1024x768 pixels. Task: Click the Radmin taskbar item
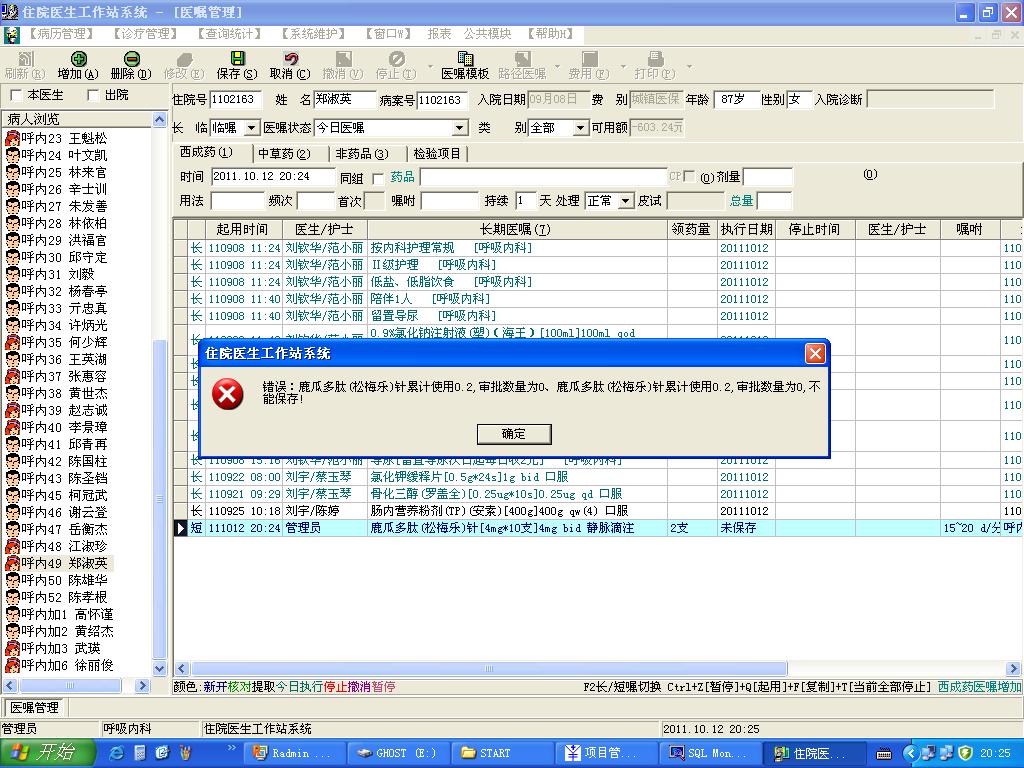click(294, 753)
